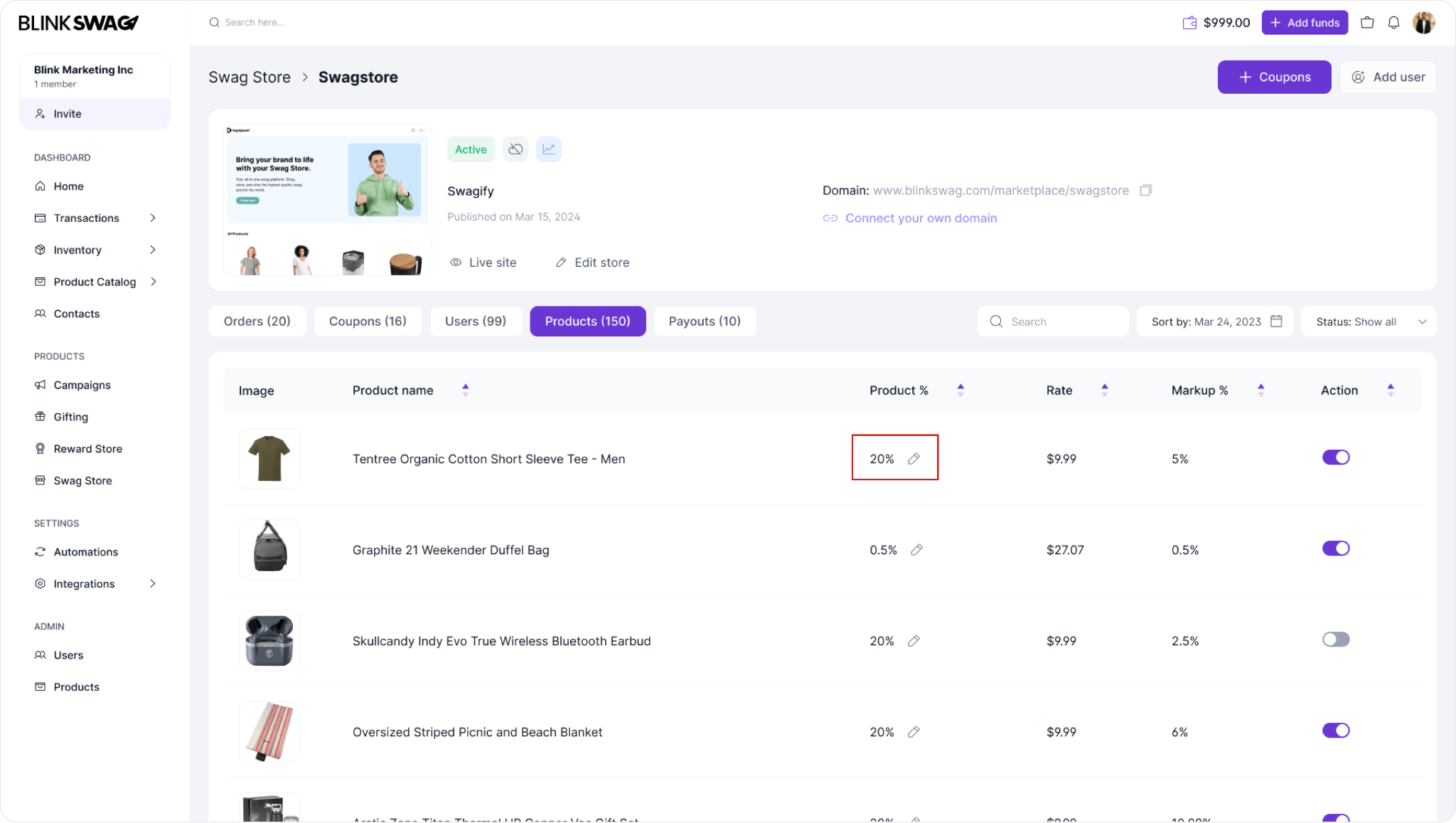Open Swagify store preview thumbnail
This screenshot has width=1456, height=823.
point(327,200)
